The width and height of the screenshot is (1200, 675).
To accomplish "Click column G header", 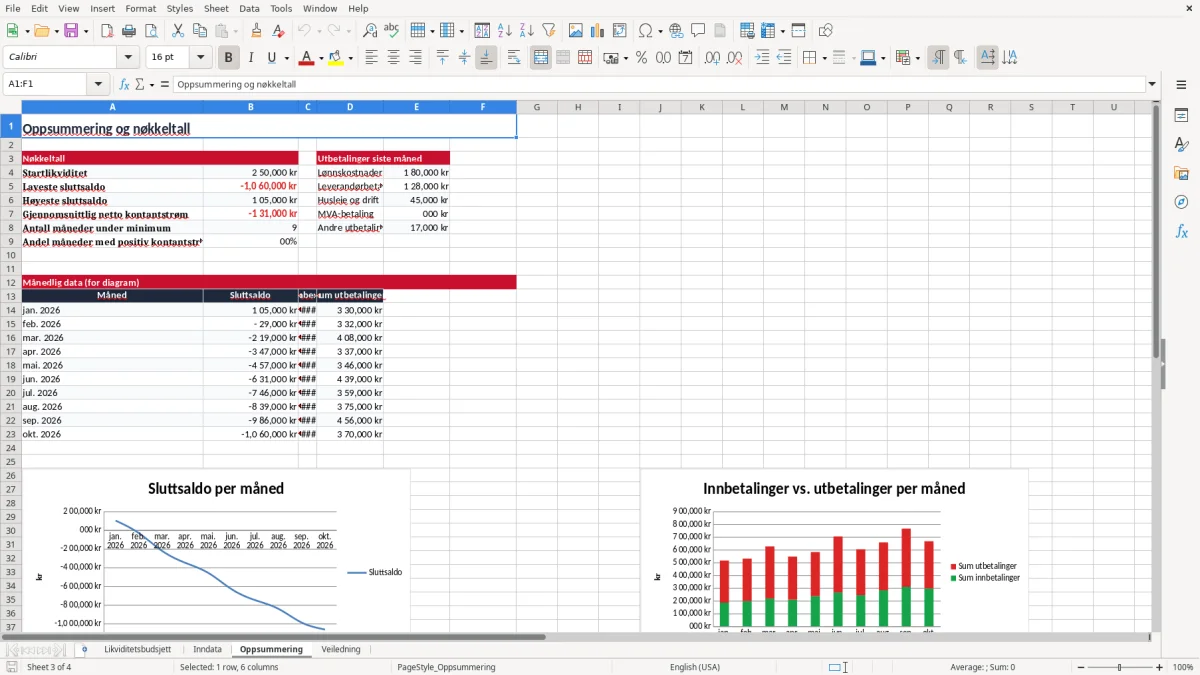I will click(537, 107).
